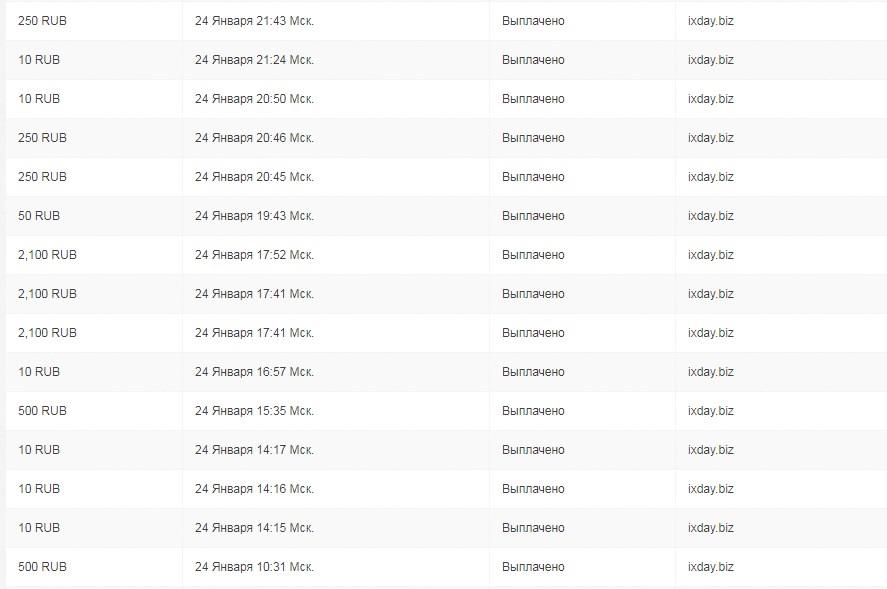This screenshot has width=887, height=589.
Task: Open ixday.biz link in the 15:35 row
Action: click(711, 411)
